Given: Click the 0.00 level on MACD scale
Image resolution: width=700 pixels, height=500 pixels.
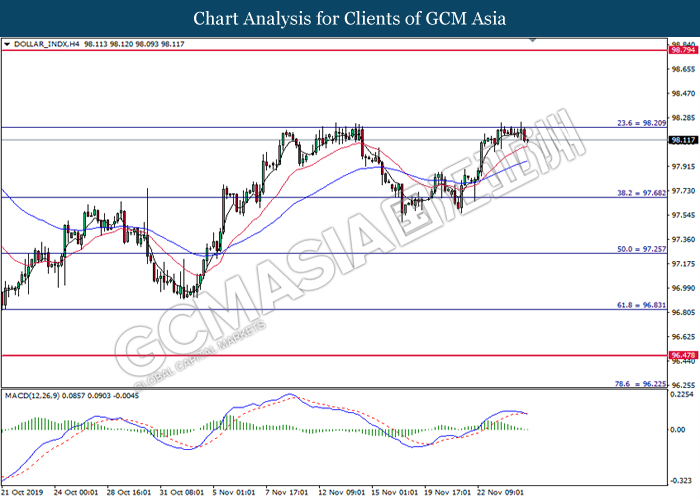Looking at the screenshot, I should coord(678,430).
